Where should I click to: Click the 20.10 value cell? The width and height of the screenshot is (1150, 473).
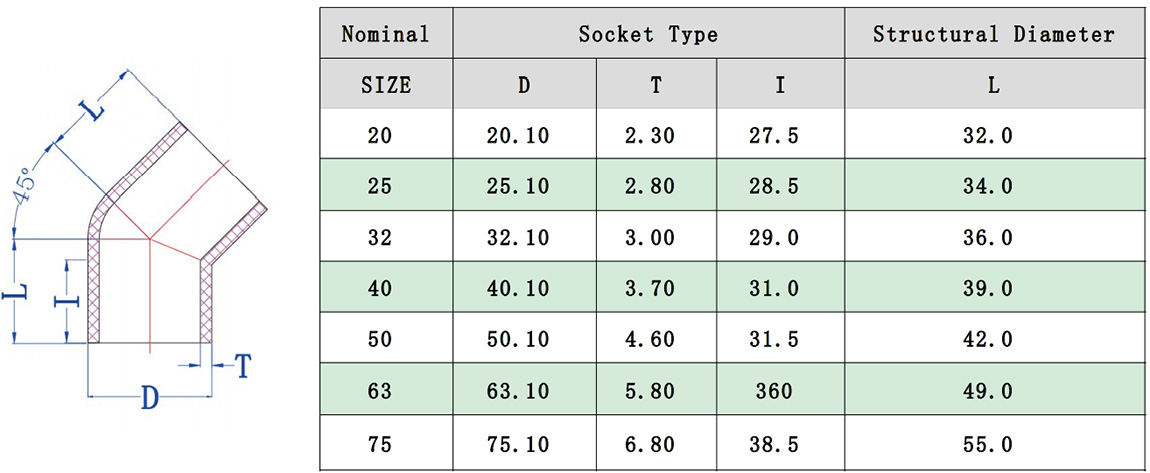[x=524, y=137]
